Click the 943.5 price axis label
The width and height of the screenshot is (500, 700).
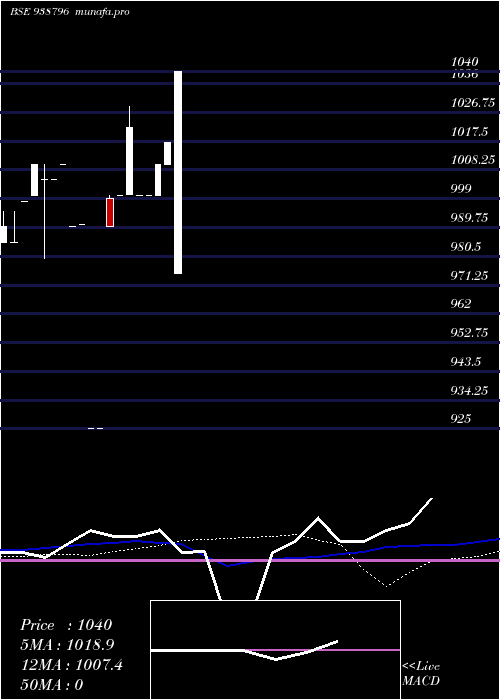tap(466, 362)
